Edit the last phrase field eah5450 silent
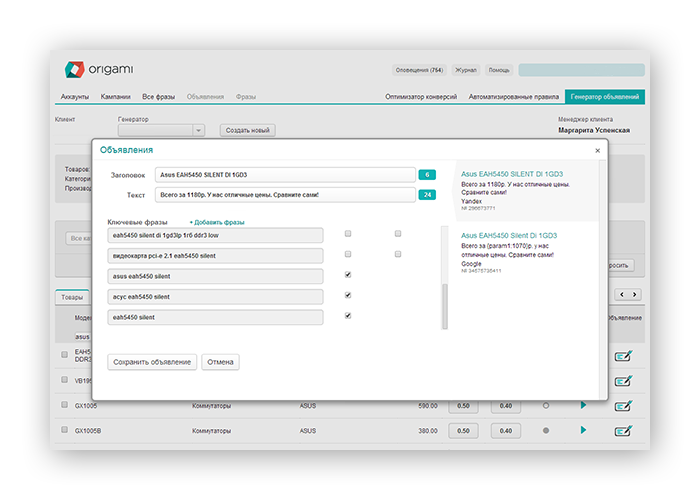Screen dimensions: 700x500 point(215,317)
